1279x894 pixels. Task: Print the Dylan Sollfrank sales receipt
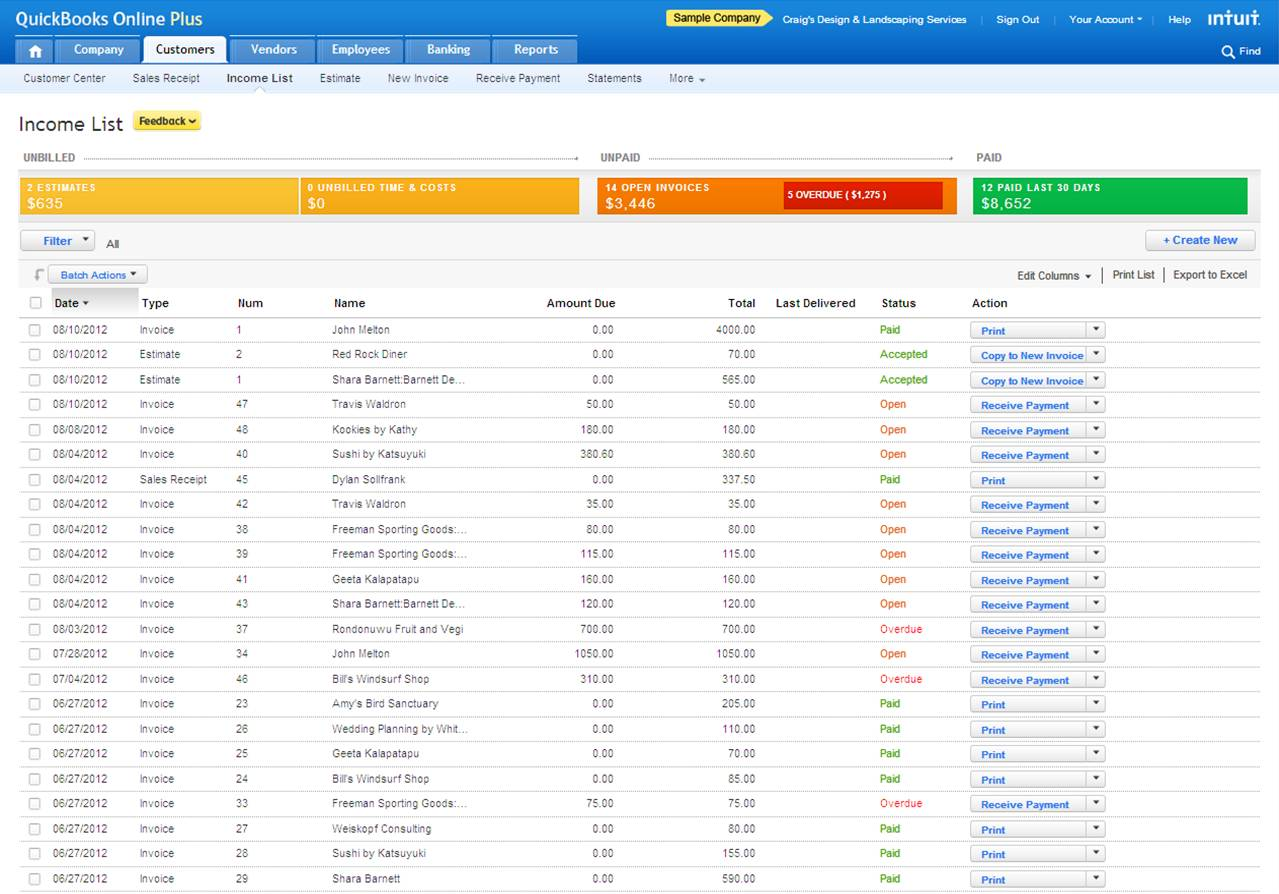coord(1028,480)
